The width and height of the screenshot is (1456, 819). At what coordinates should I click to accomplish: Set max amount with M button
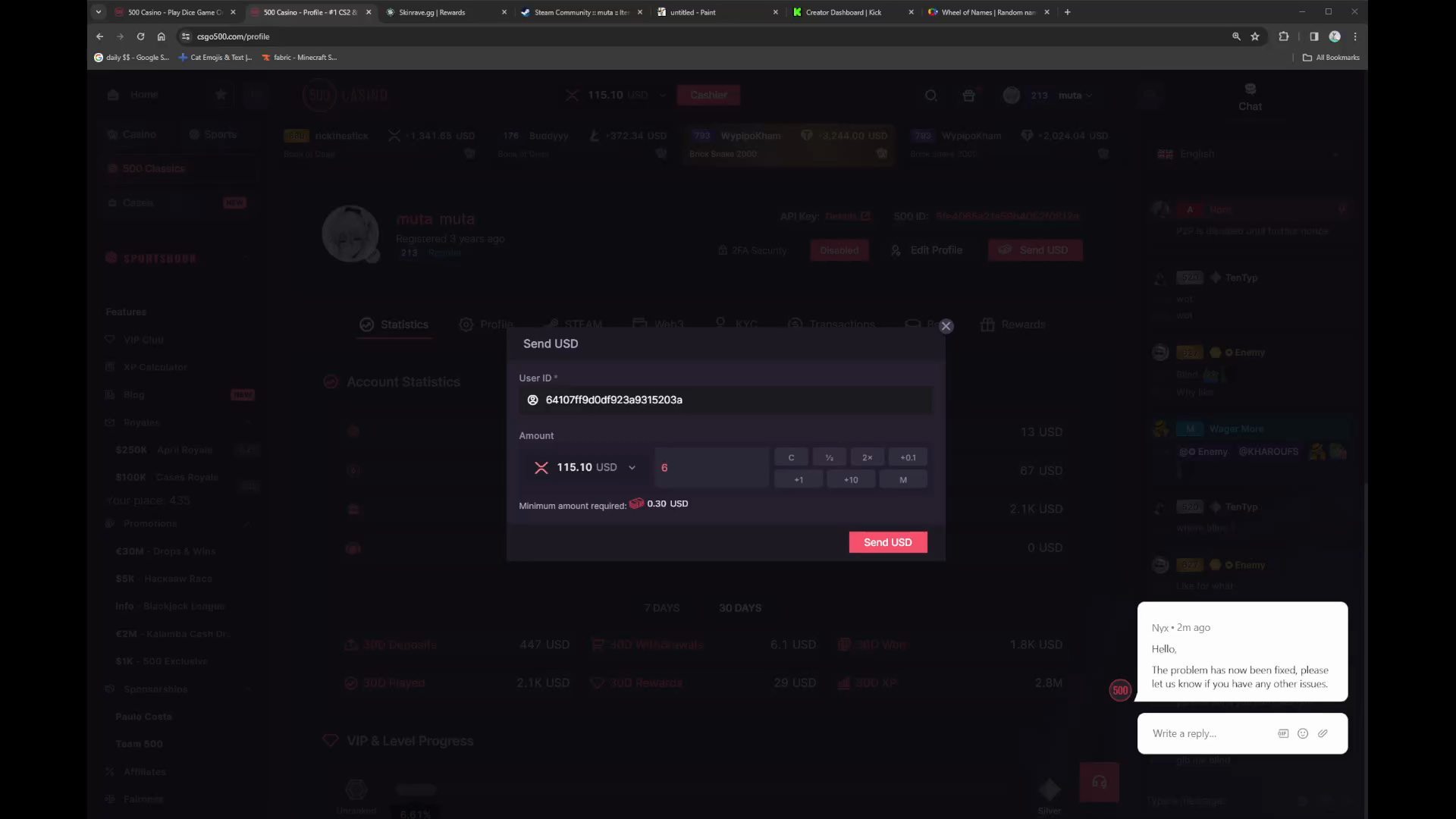click(903, 479)
